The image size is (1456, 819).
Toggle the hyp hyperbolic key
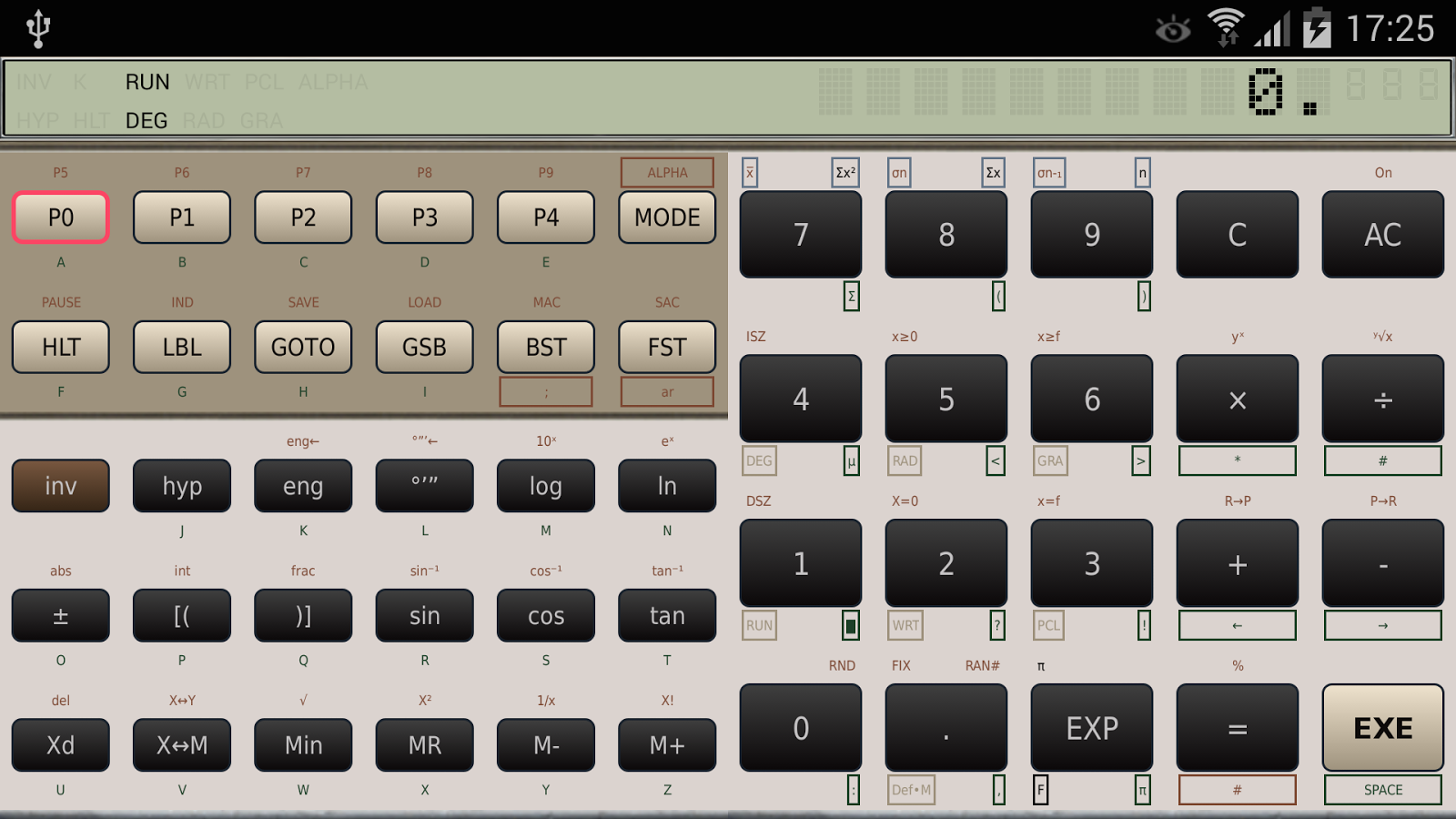pyautogui.click(x=182, y=485)
